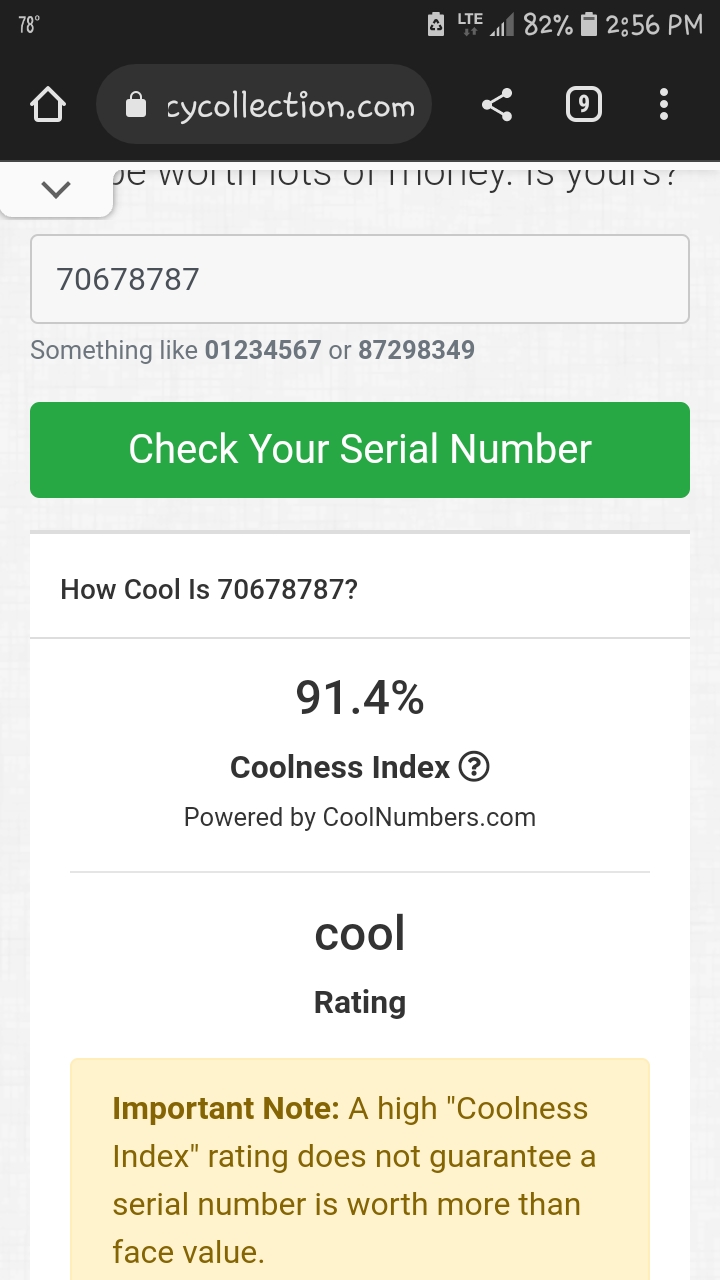This screenshot has height=1280, width=720.
Task: Tap the battery saver icon in status bar
Action: 436,25
